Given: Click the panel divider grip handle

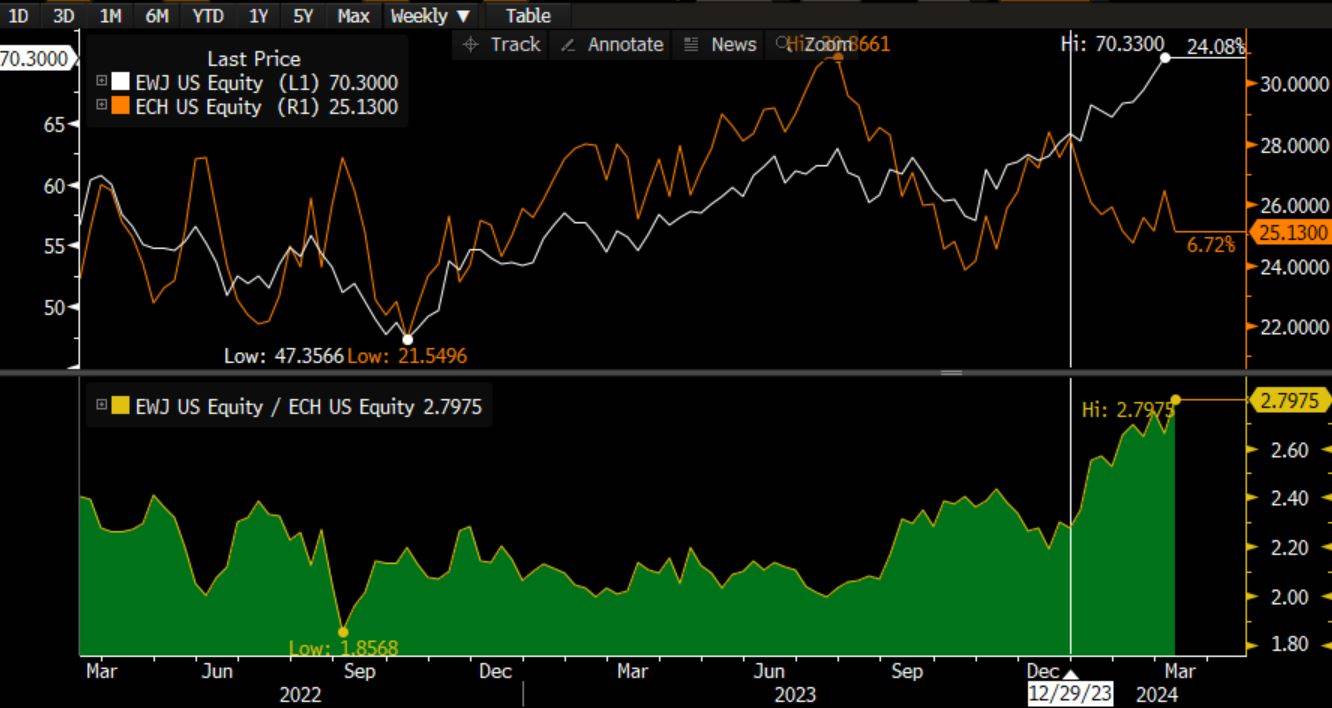Looking at the screenshot, I should pos(951,372).
